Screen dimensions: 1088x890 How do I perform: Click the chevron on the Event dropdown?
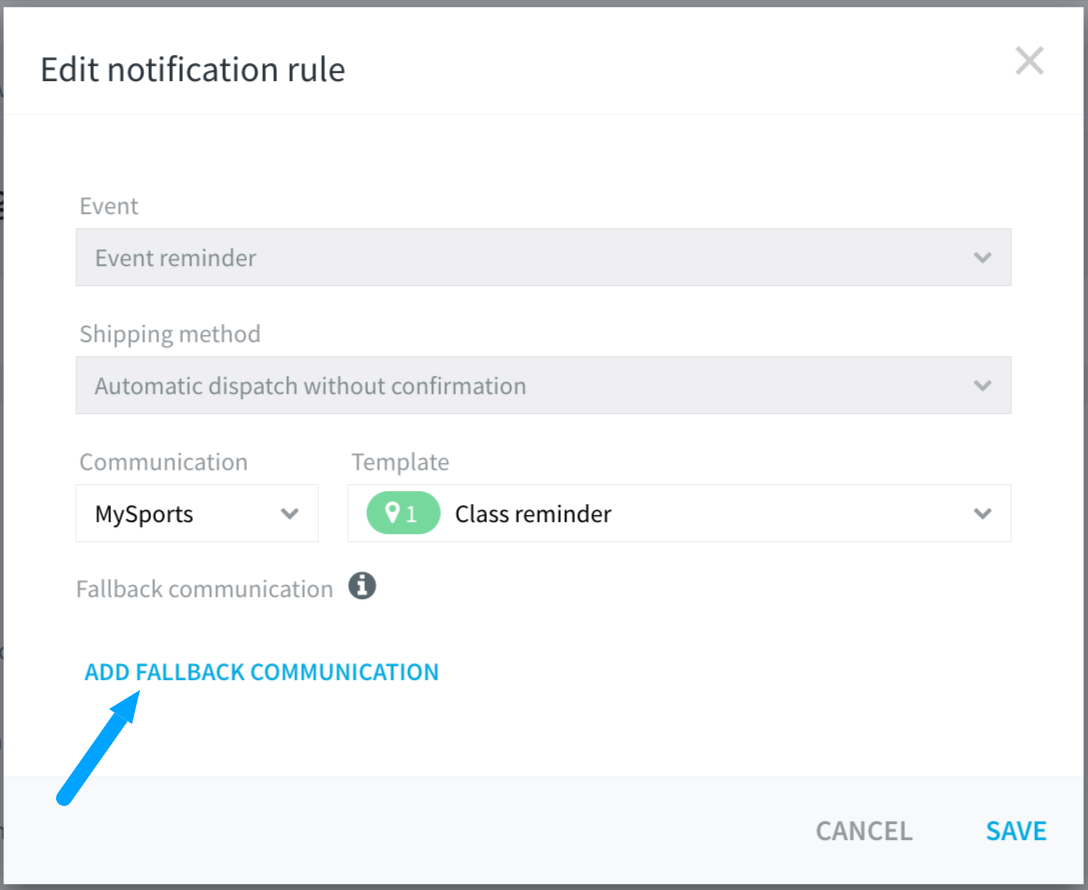tap(983, 257)
